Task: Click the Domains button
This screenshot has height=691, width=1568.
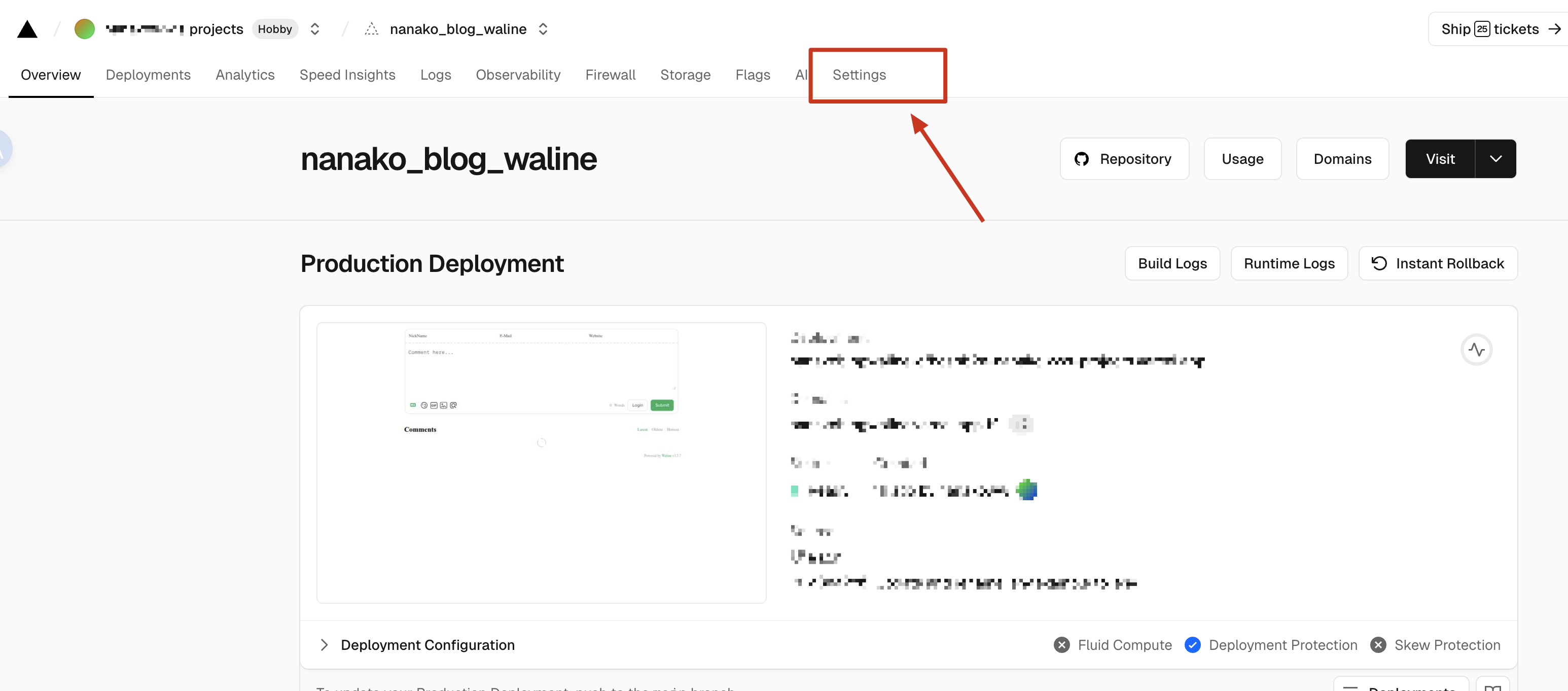Action: pos(1342,159)
